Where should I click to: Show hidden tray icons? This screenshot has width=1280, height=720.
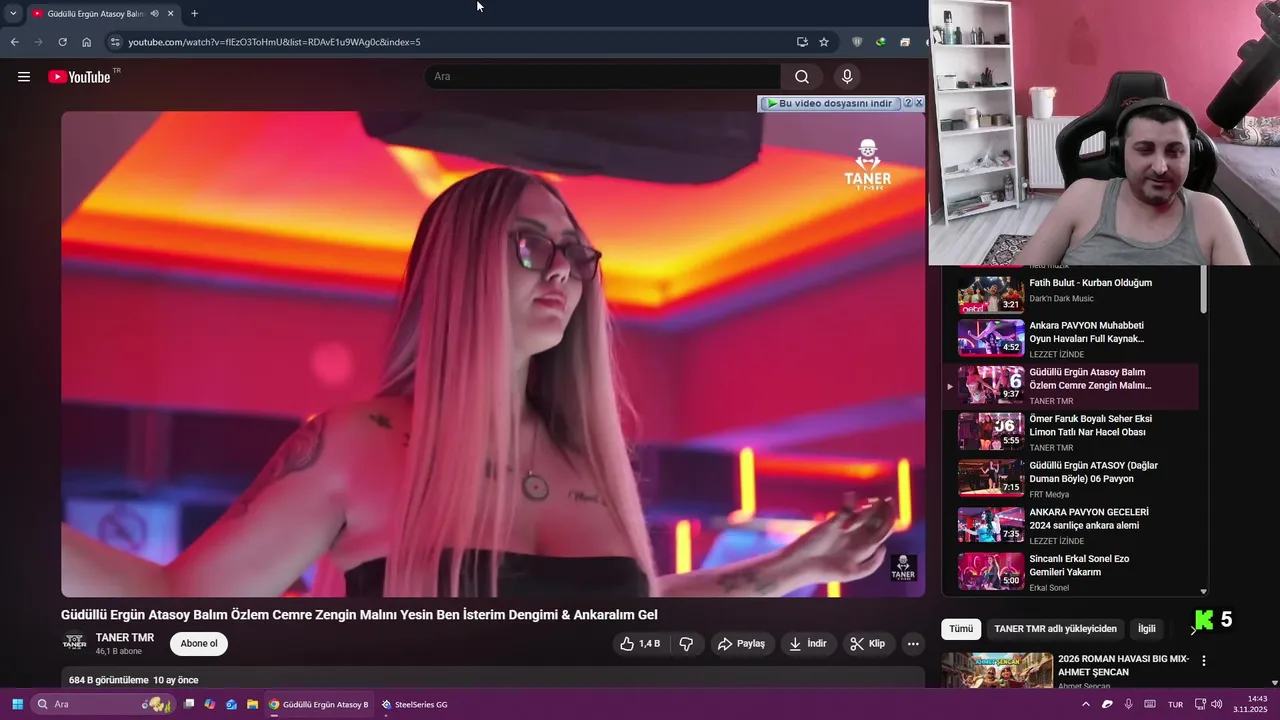[x=1086, y=704]
